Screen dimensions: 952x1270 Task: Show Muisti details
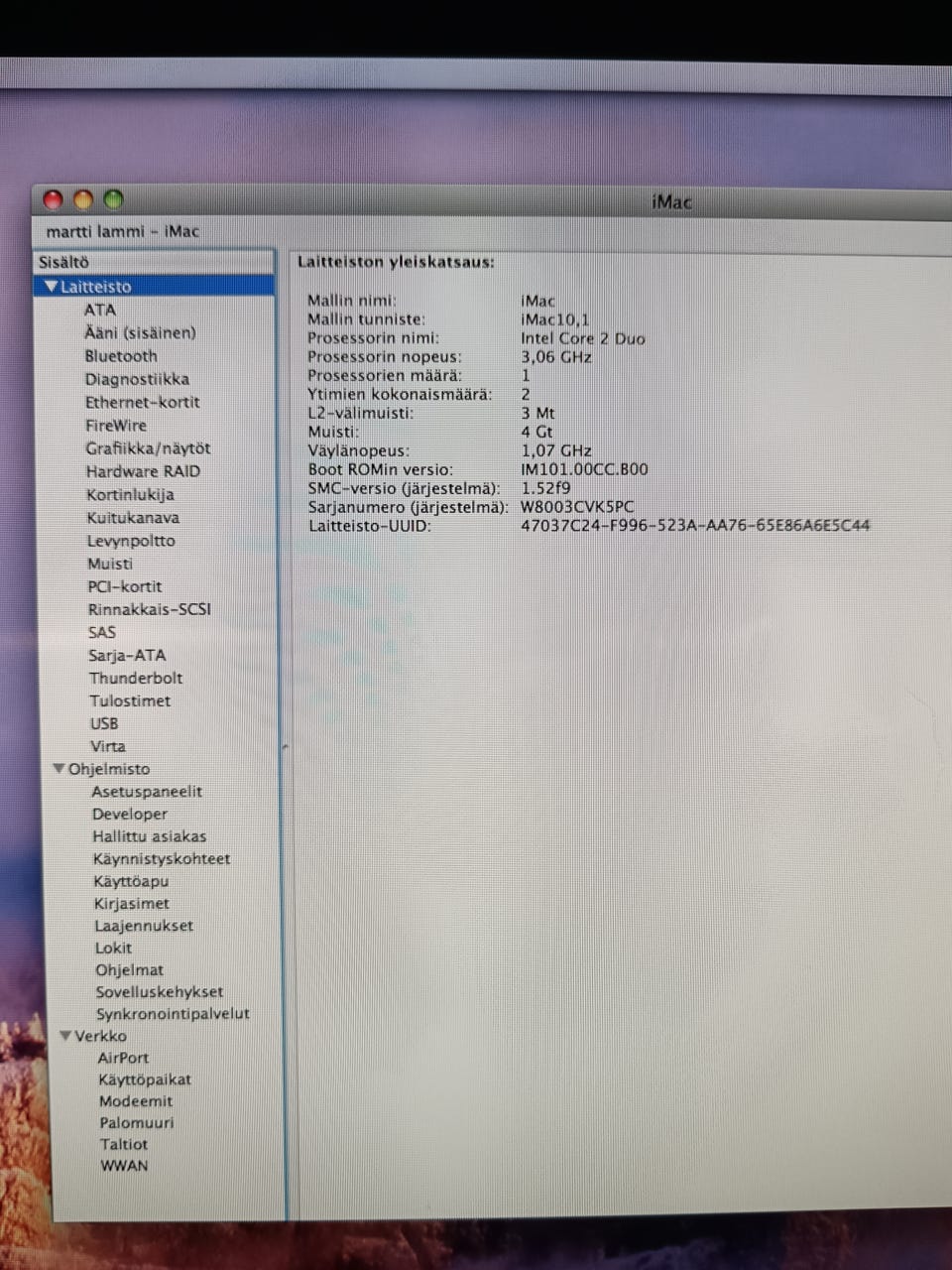click(110, 564)
